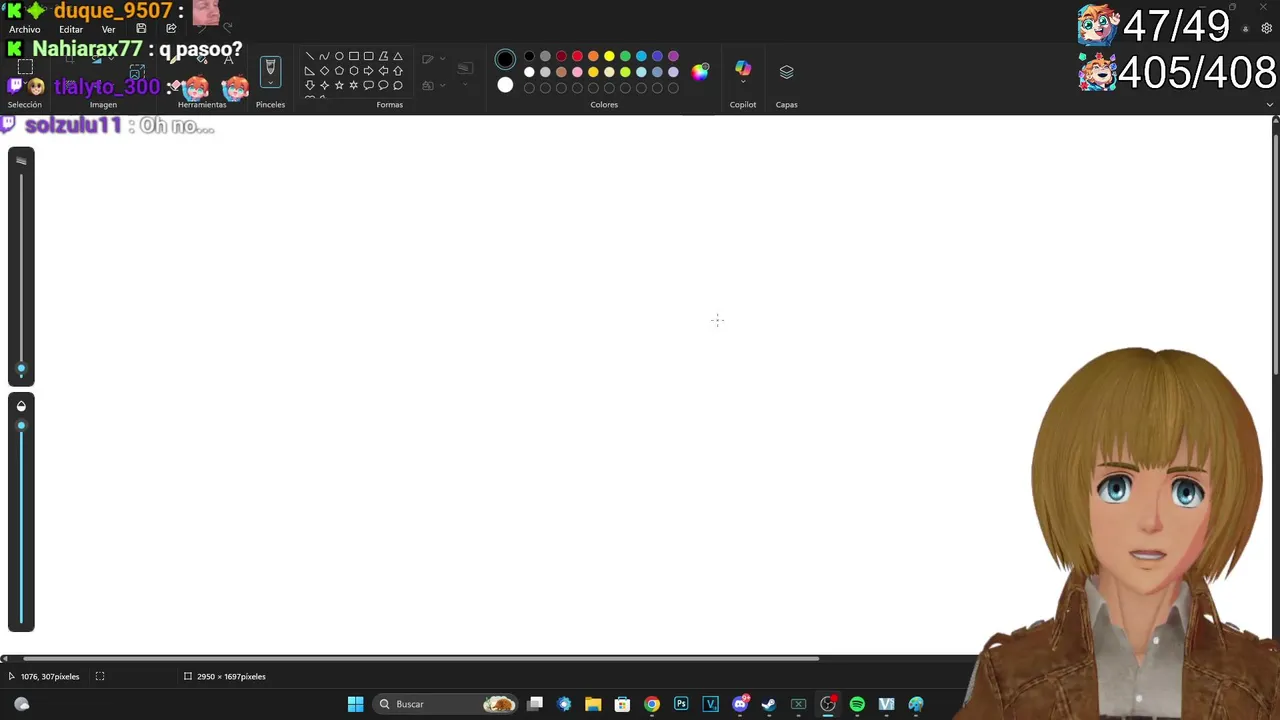Screen dimensions: 1280x720
Task: Select the isosceles Triangle shape
Action: 398,57
